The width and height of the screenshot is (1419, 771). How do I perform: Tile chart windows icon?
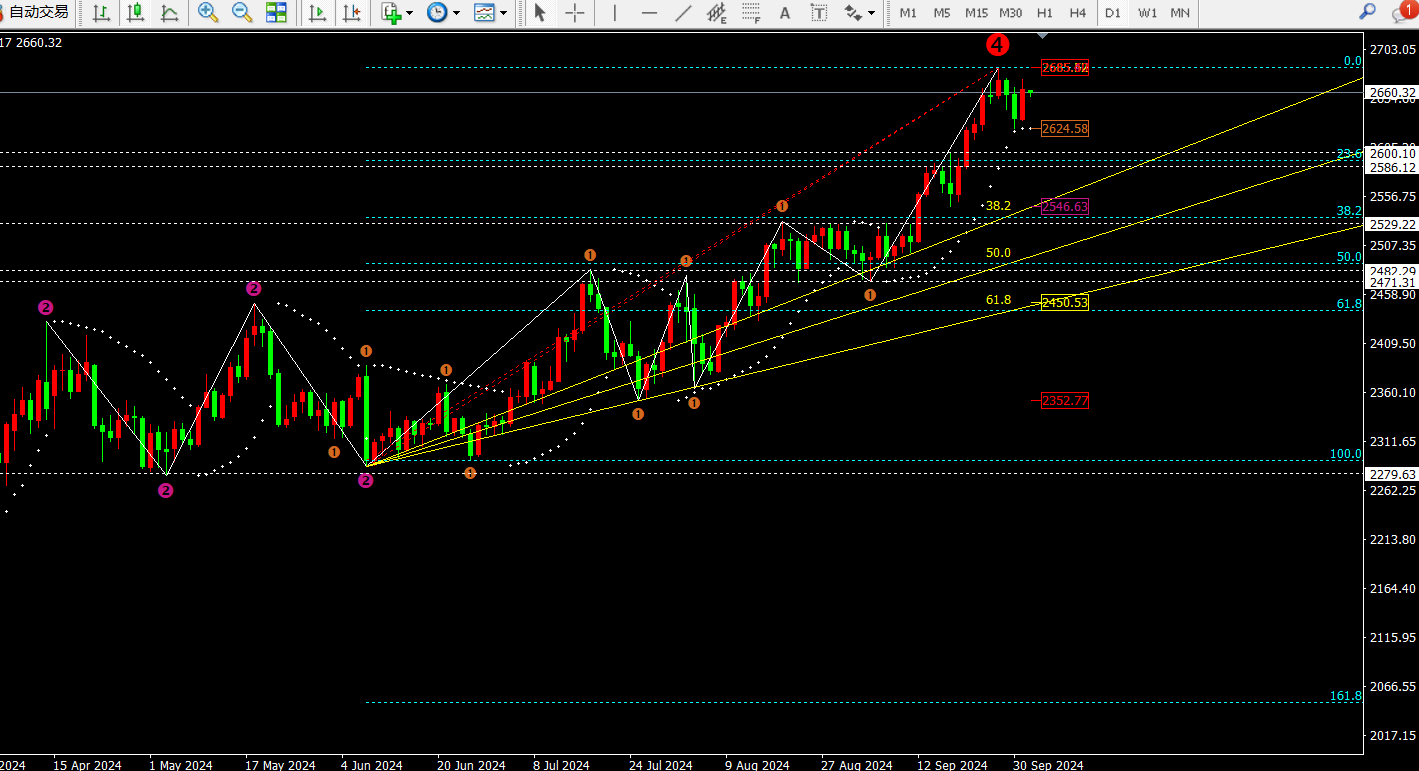[x=276, y=13]
